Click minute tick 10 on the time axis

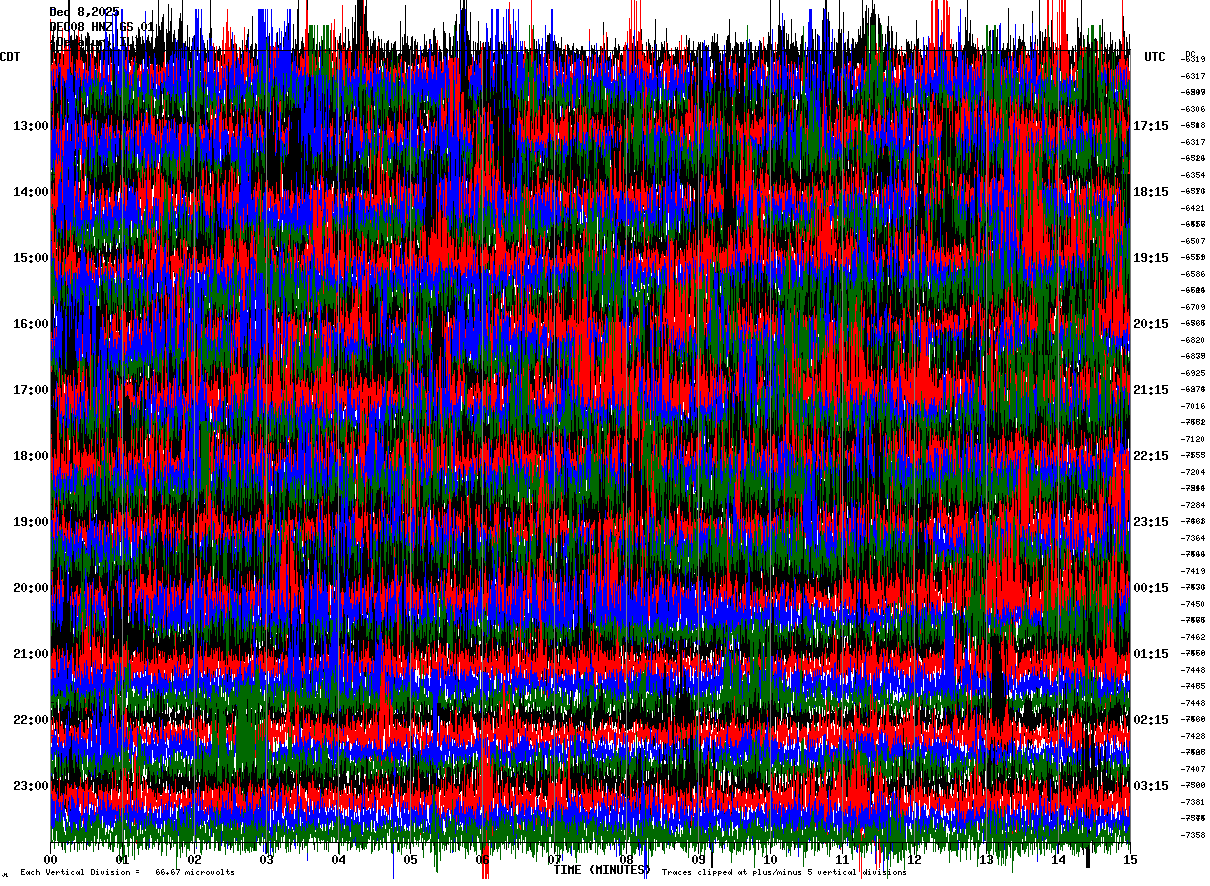(770, 860)
